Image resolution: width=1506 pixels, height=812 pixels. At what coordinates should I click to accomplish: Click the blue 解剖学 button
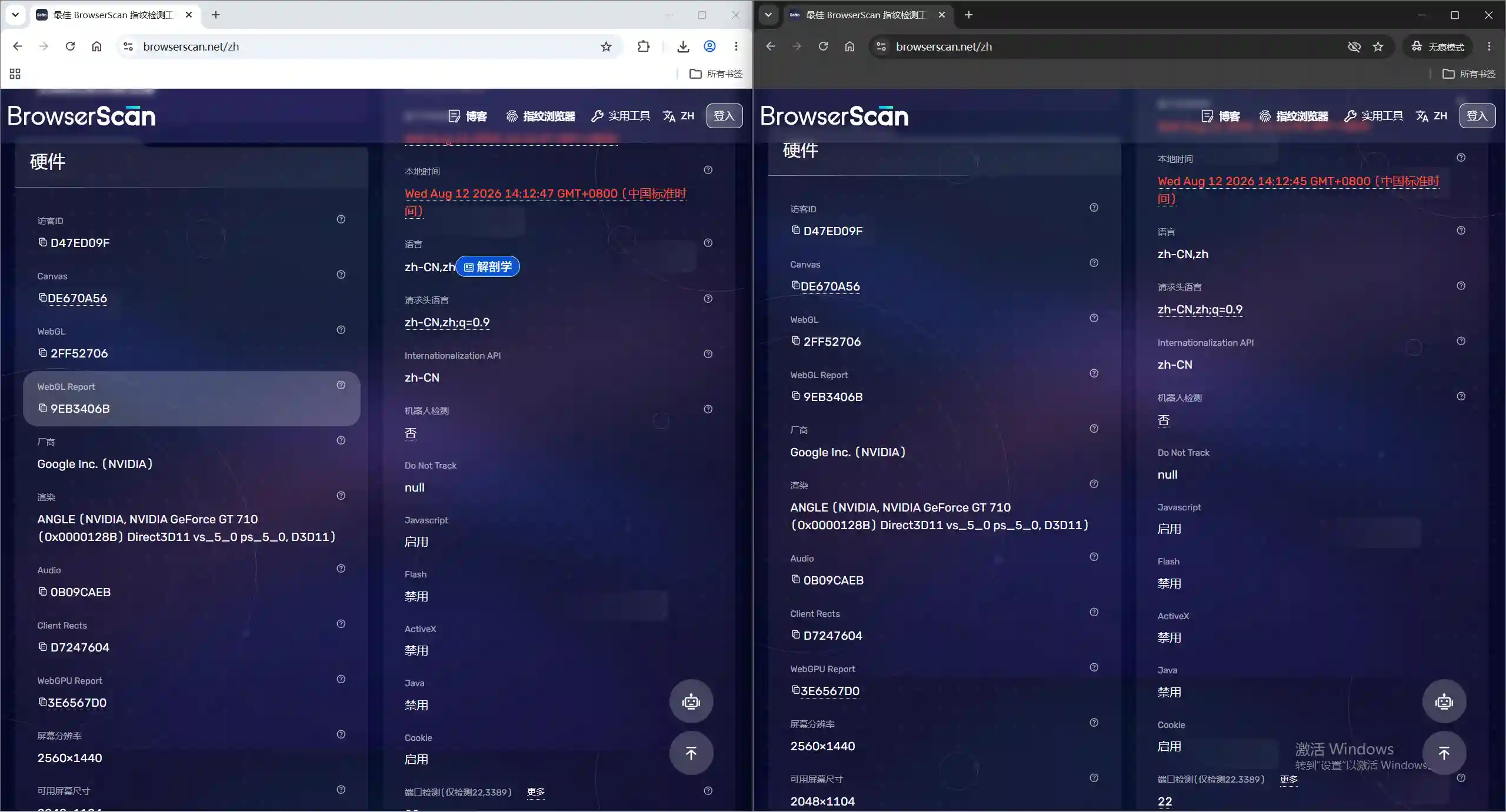pos(488,266)
